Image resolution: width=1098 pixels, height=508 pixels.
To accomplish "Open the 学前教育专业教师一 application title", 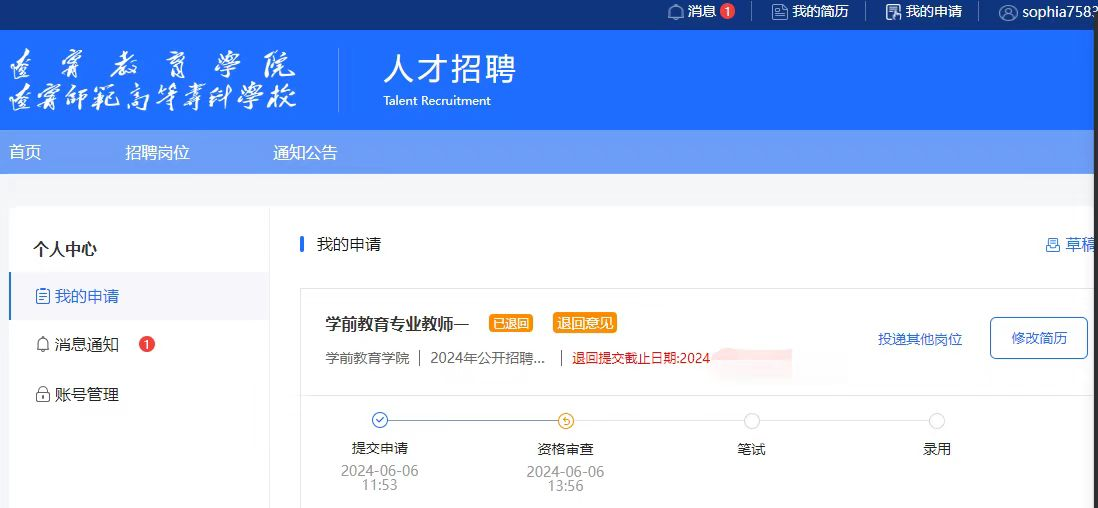I will pos(397,323).
